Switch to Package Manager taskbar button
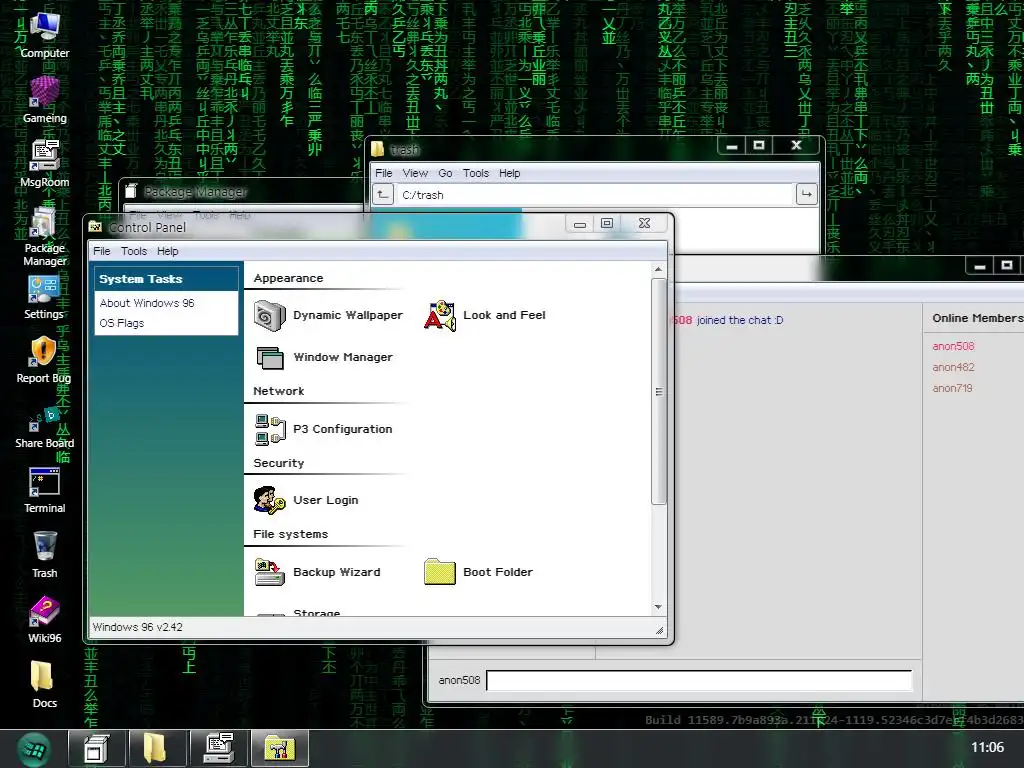This screenshot has width=1024, height=768. (x=97, y=748)
